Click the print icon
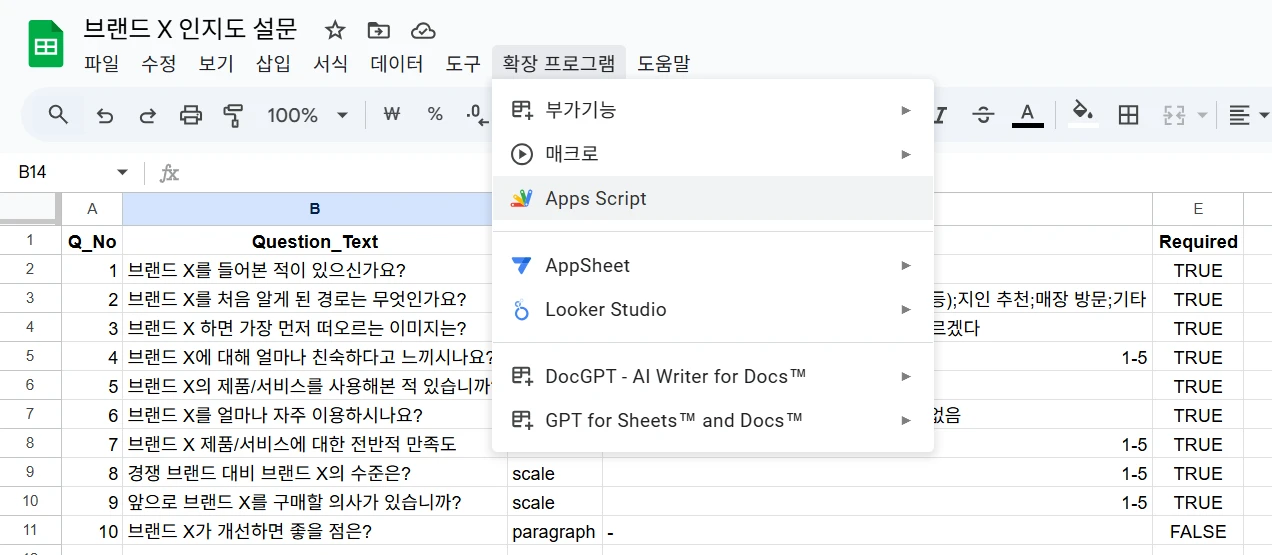This screenshot has height=555, width=1272. coord(191,115)
